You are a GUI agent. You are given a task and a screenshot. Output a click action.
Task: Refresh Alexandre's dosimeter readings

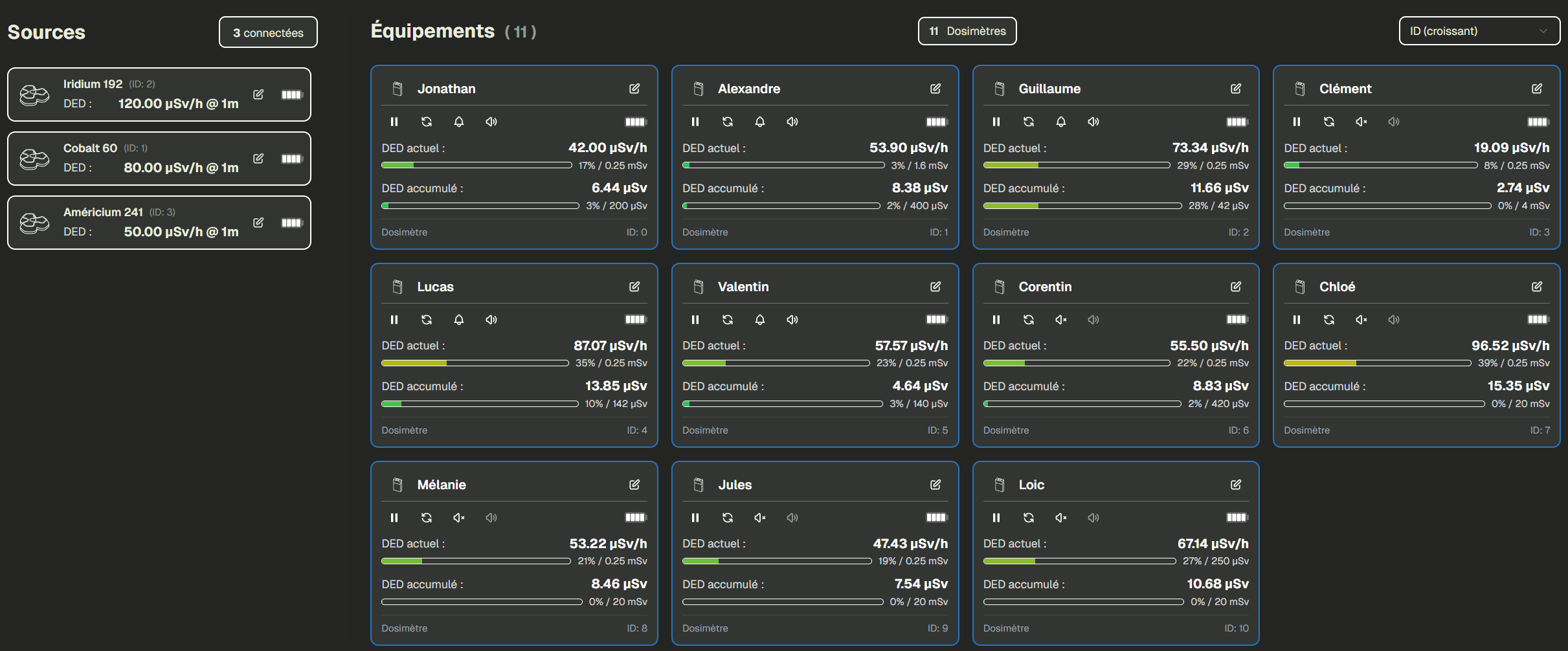pyautogui.click(x=728, y=122)
